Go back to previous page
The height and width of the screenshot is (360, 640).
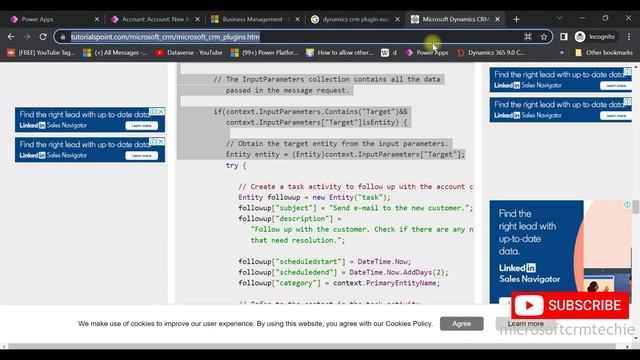click(11, 37)
